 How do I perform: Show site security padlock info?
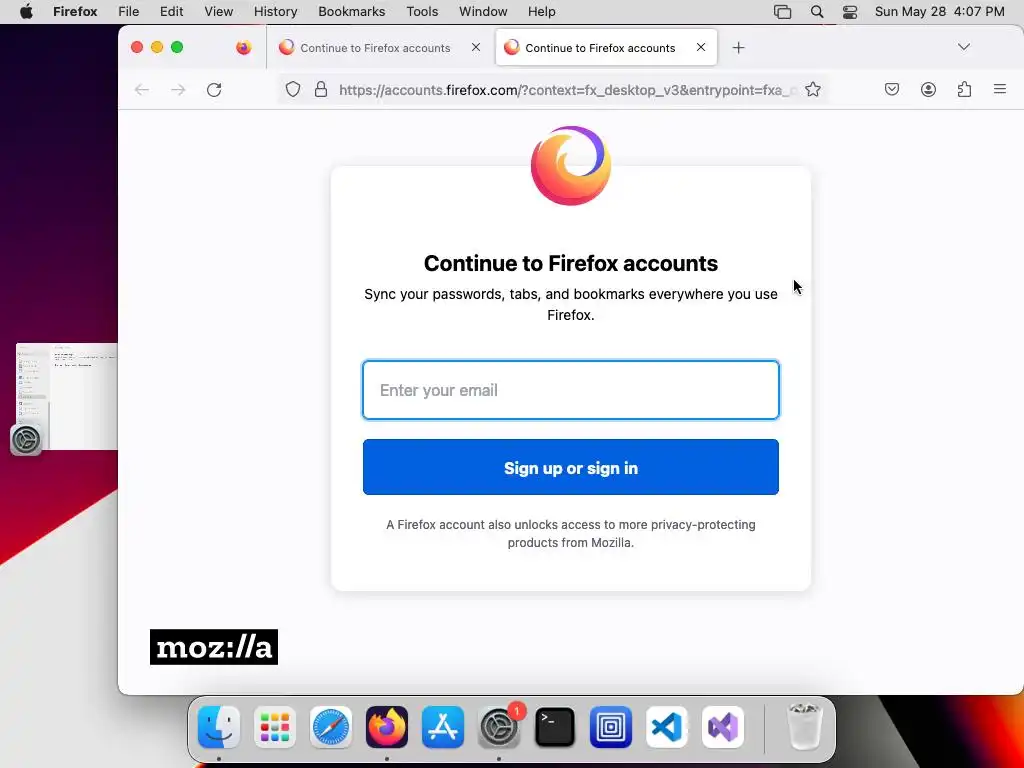321,89
